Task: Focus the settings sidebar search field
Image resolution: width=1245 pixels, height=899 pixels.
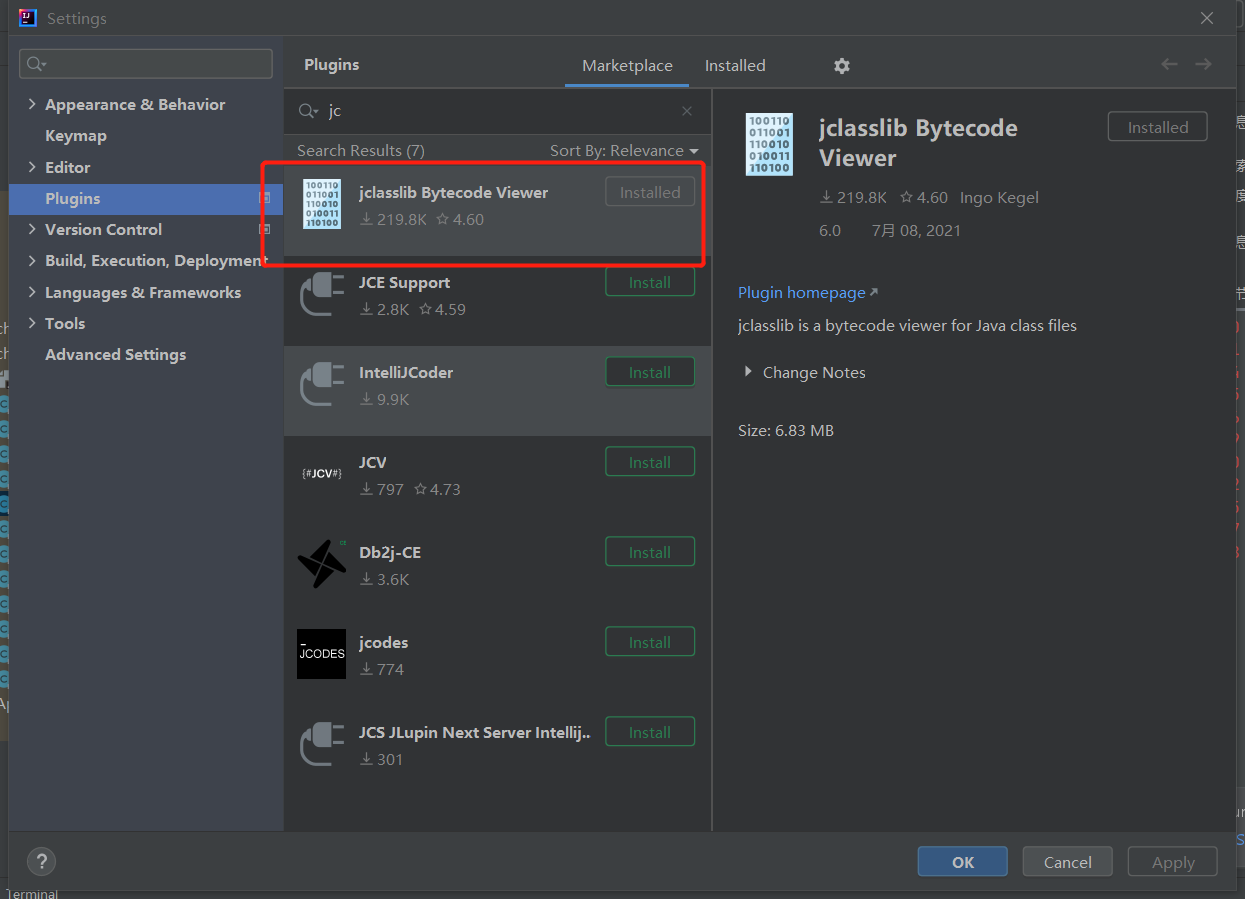Action: click(x=146, y=64)
